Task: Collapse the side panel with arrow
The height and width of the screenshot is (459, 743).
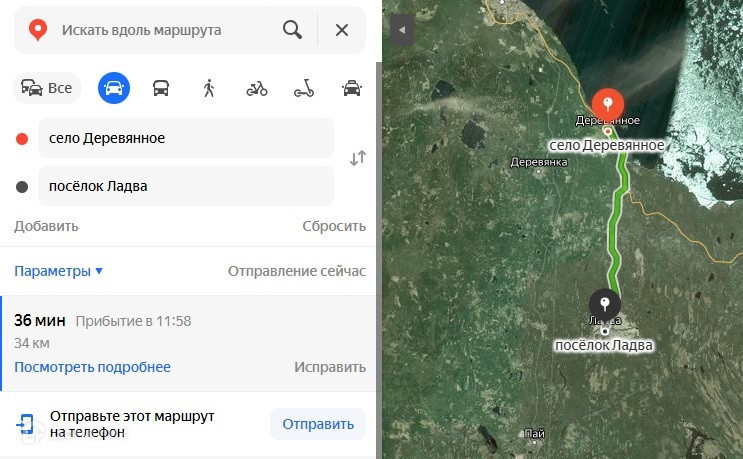Action: pyautogui.click(x=402, y=30)
